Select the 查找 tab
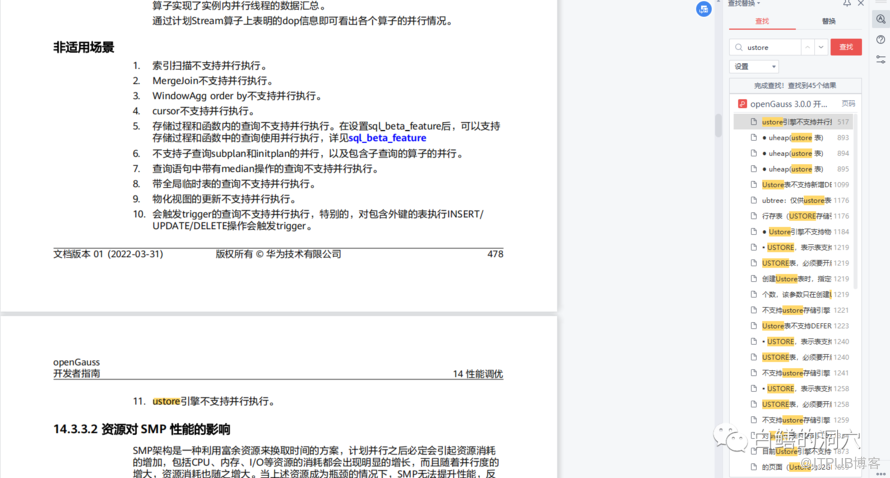Image resolution: width=890 pixels, height=478 pixels. click(x=762, y=21)
